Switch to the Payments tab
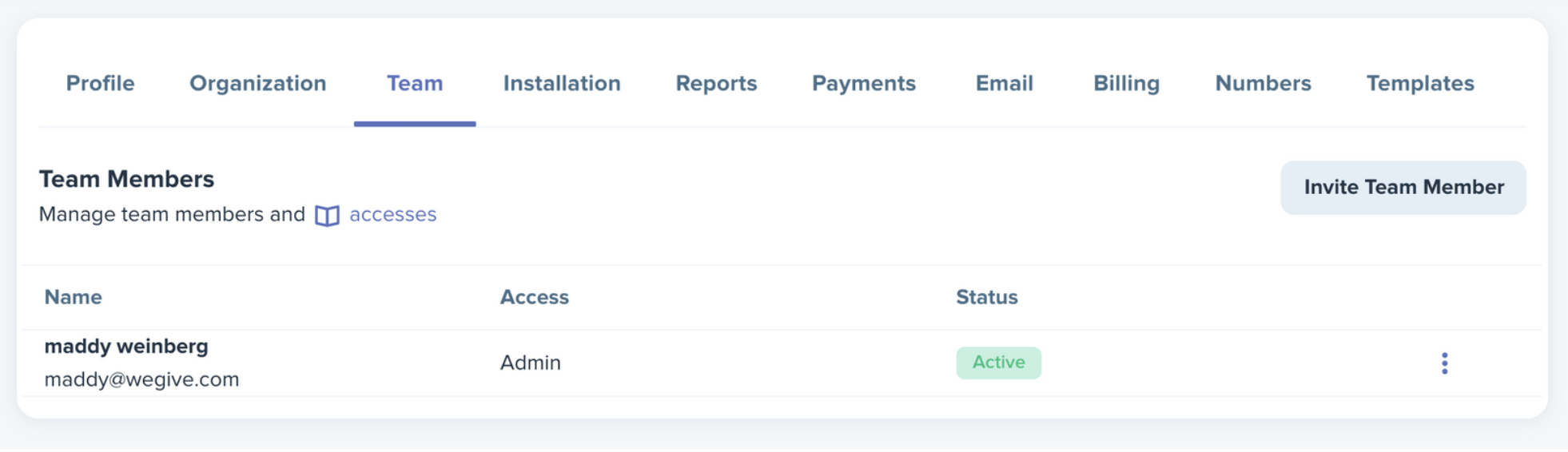Viewport: 1568px width, 452px height. (x=864, y=83)
